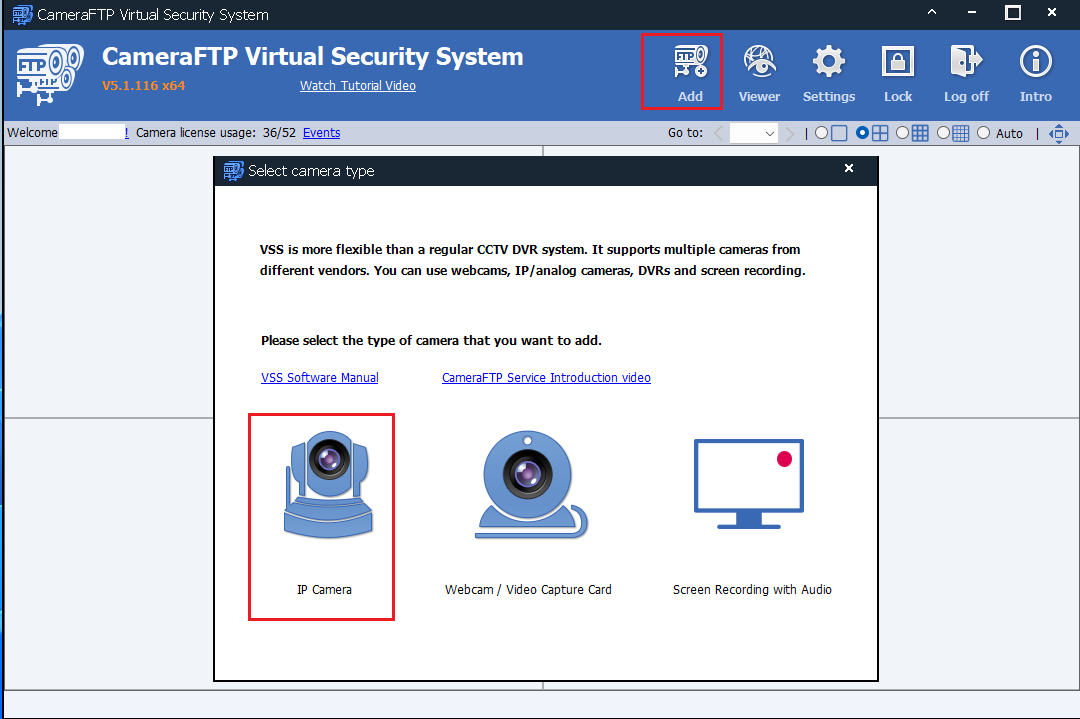Click the Add camera icon
Viewport: 1080px width, 719px height.
coord(690,71)
